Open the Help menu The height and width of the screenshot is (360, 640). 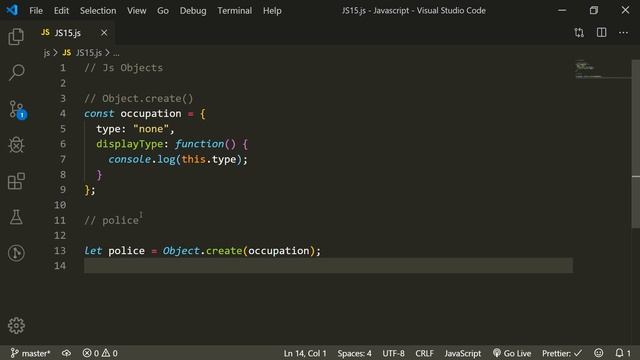[x=272, y=11]
